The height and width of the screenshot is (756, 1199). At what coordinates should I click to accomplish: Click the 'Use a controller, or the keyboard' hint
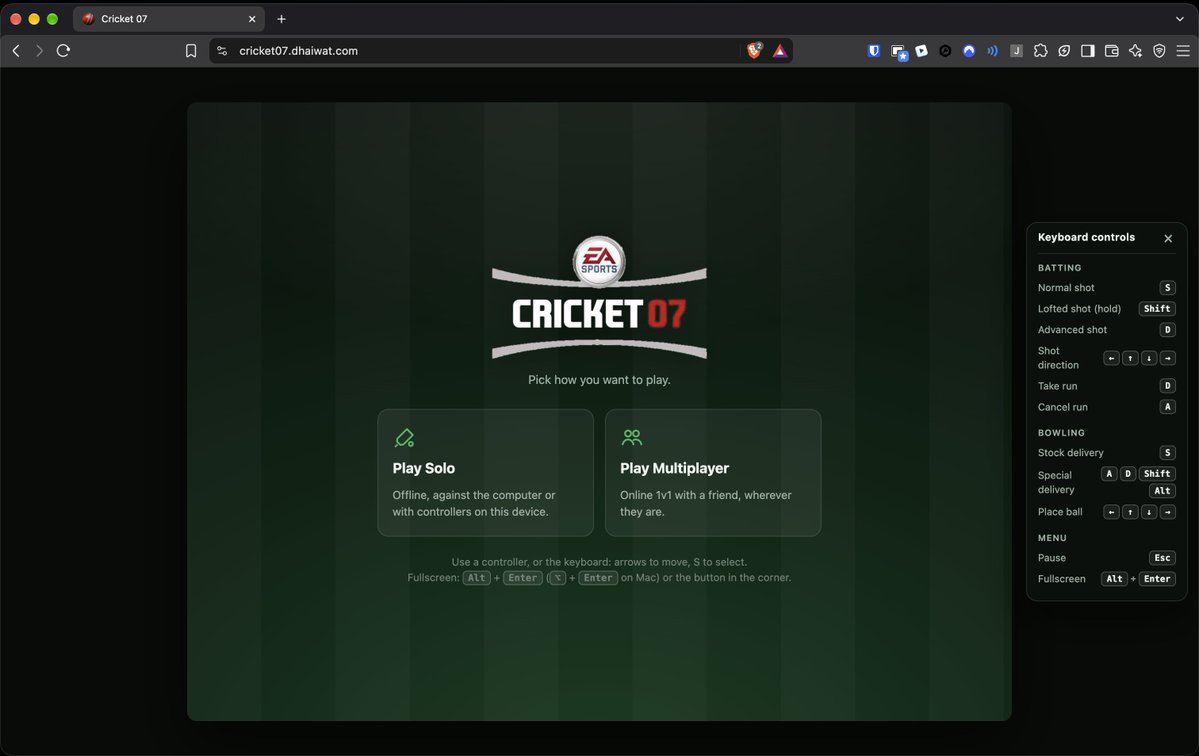coord(600,562)
